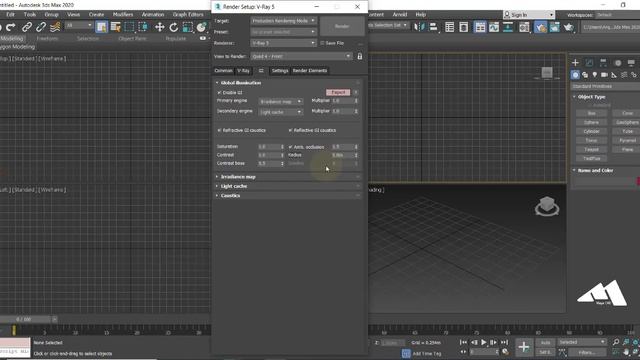Click the Unlink Selection broken chain icon

[x=41, y=27]
